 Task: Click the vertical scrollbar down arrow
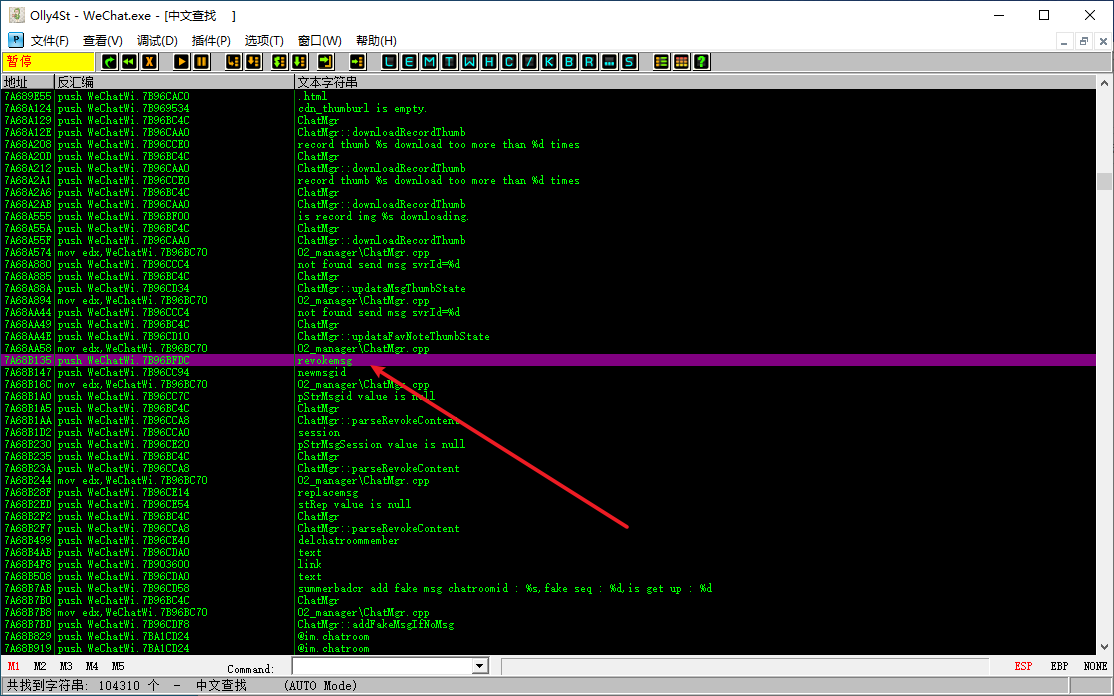[1104, 647]
